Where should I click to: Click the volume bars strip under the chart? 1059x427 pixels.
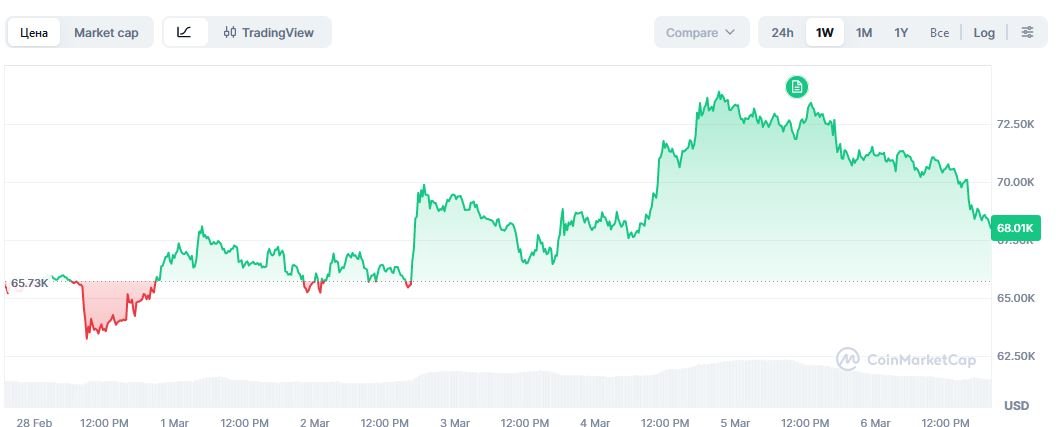pyautogui.click(x=500, y=390)
